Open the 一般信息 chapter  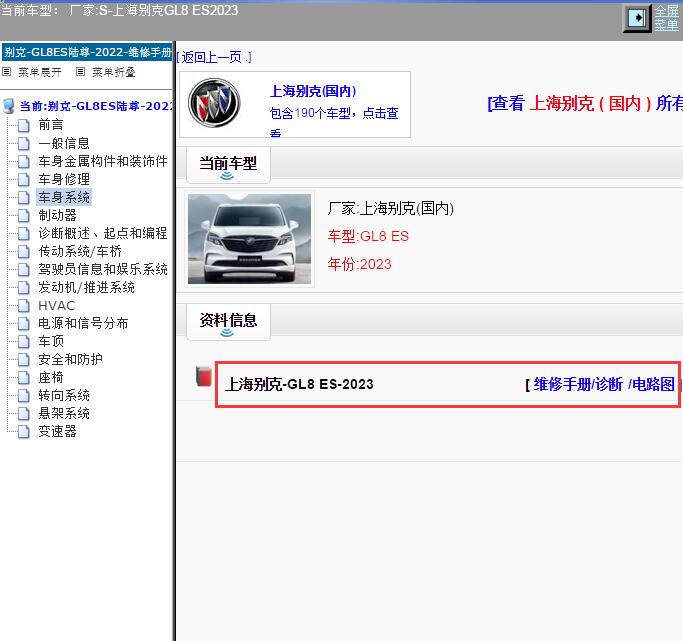[x=64, y=143]
